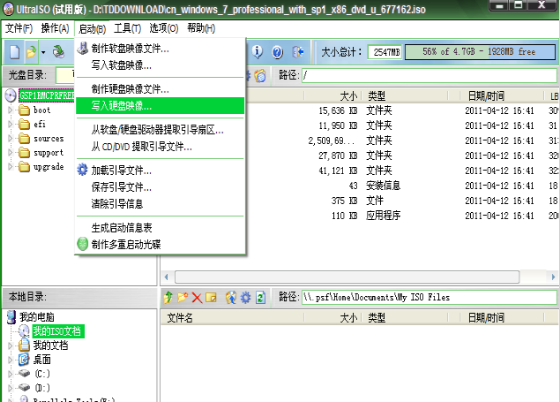Screen dimensions: 559x402
Task: Click the disc icon of GSP1RMCPRFRE root
Action: [x=11, y=95]
